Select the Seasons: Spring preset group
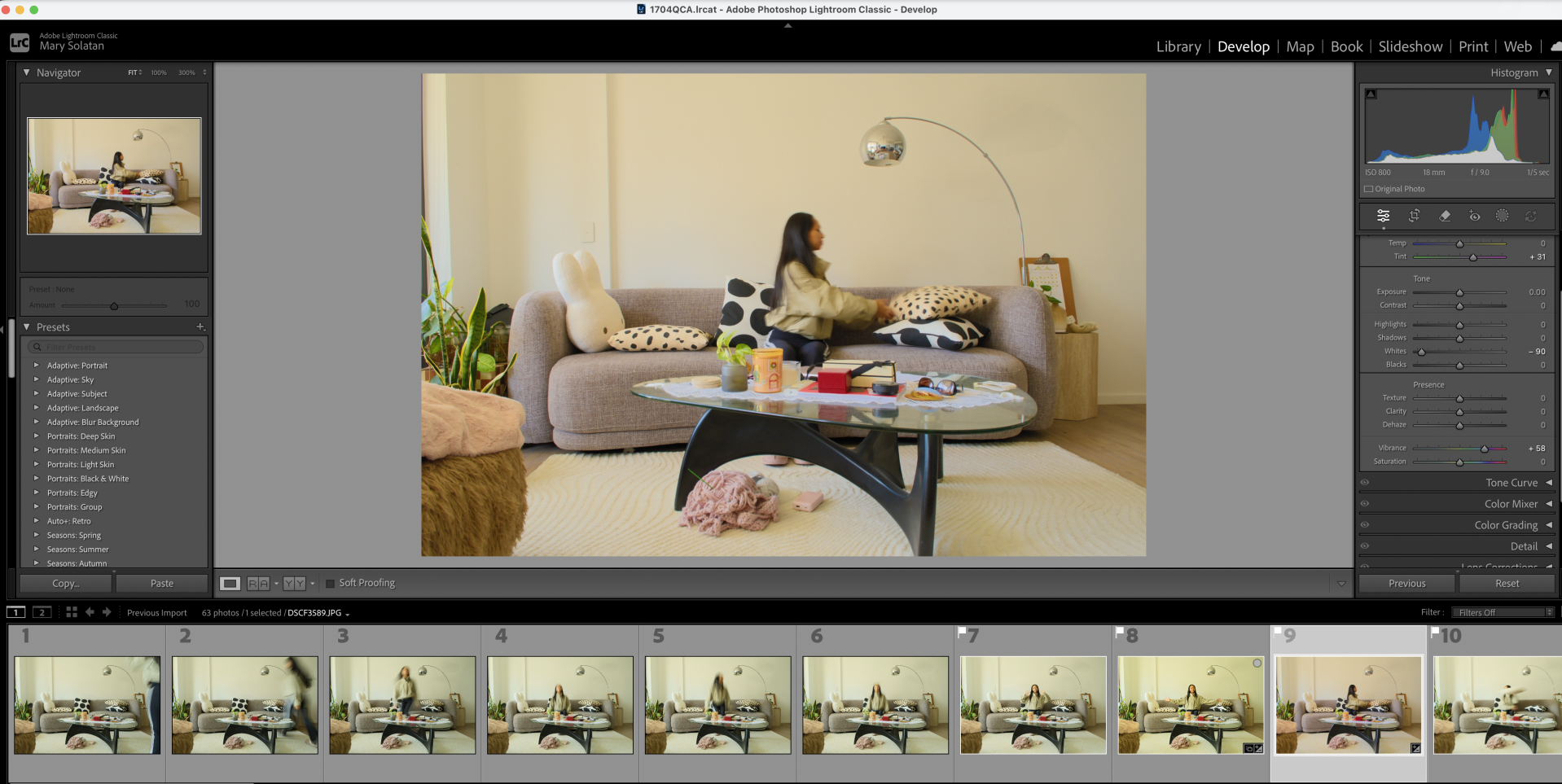 [x=74, y=536]
